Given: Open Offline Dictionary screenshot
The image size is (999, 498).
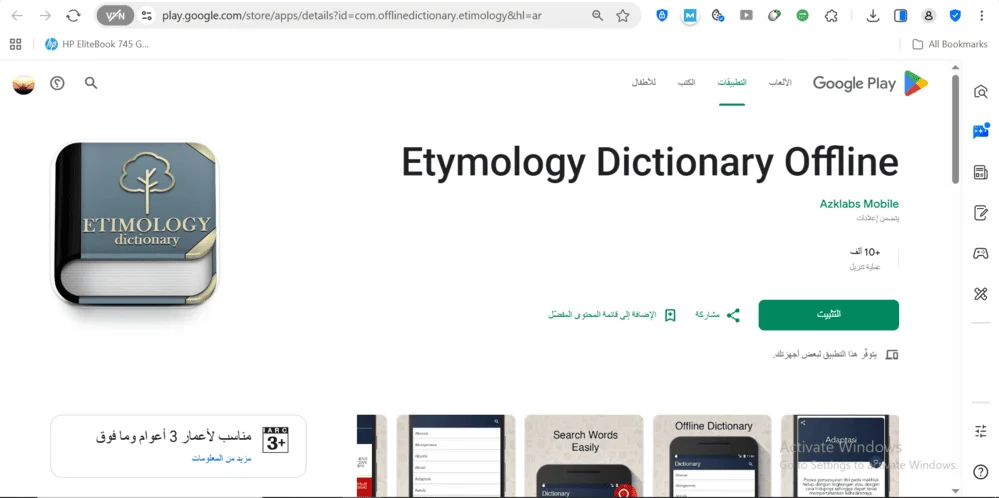Looking at the screenshot, I should click(x=712, y=456).
